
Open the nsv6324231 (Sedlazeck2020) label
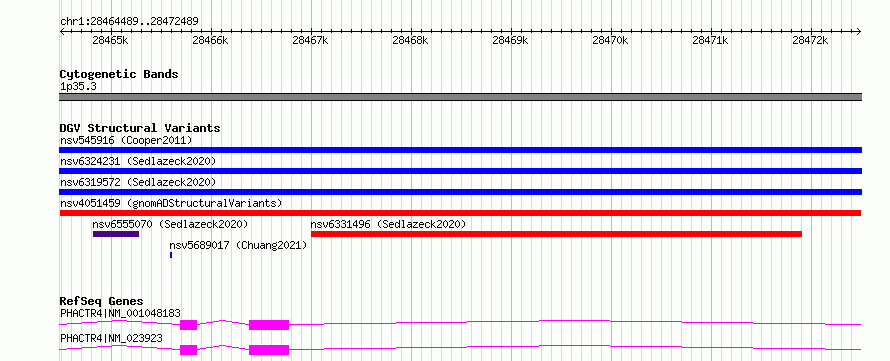tap(138, 161)
